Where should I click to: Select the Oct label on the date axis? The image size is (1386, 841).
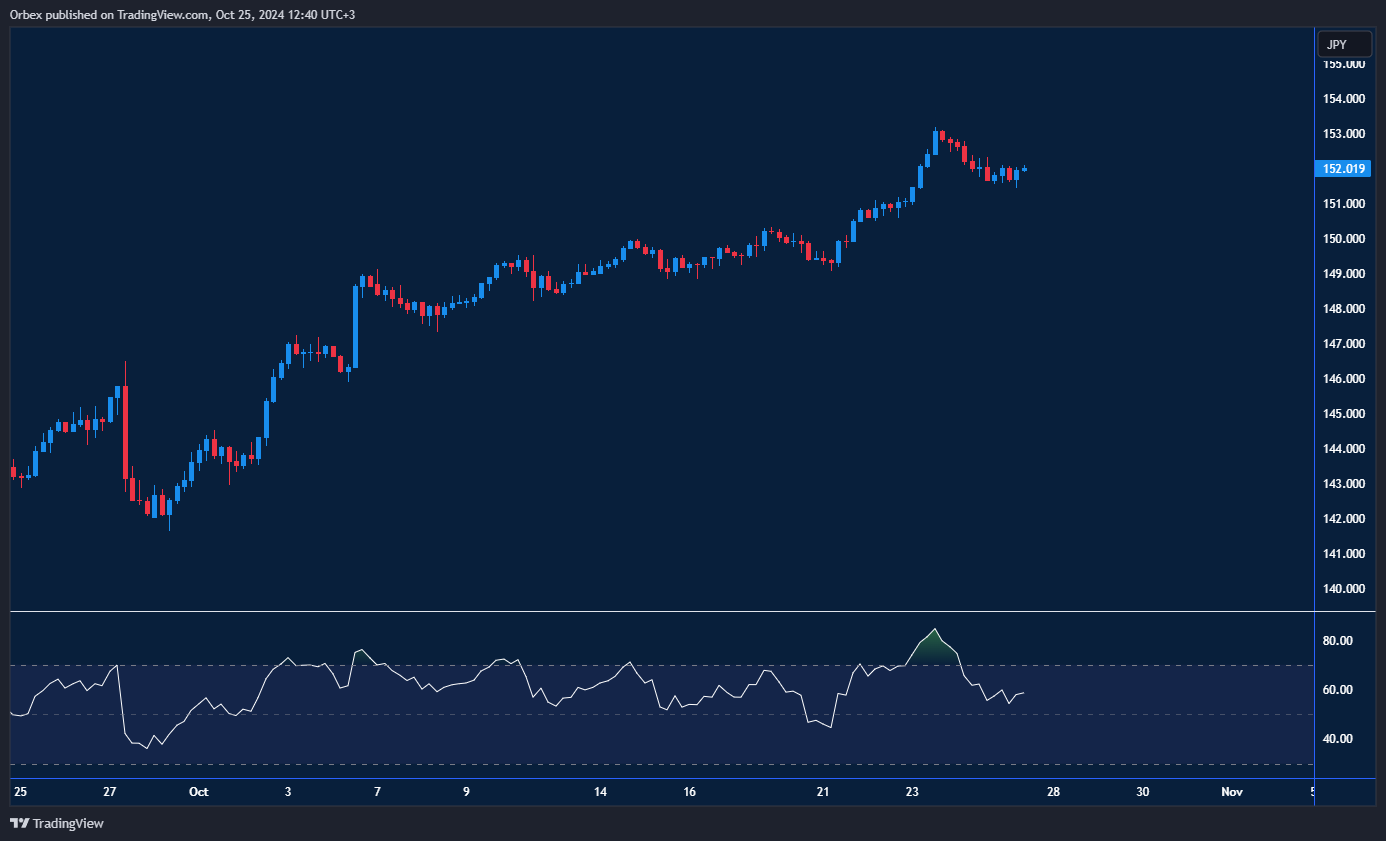198,792
